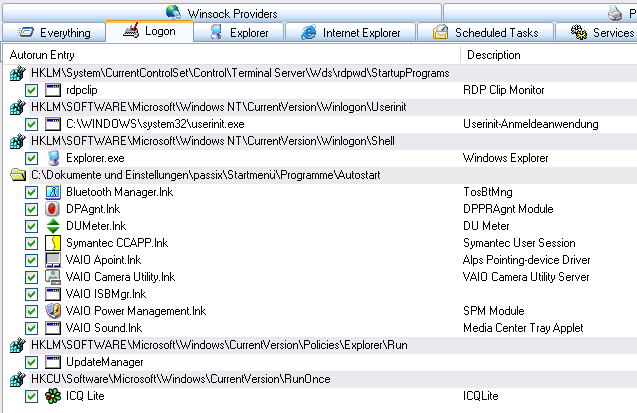637x413 pixels.
Task: Click the userinit.exe program icon
Action: 53,124
